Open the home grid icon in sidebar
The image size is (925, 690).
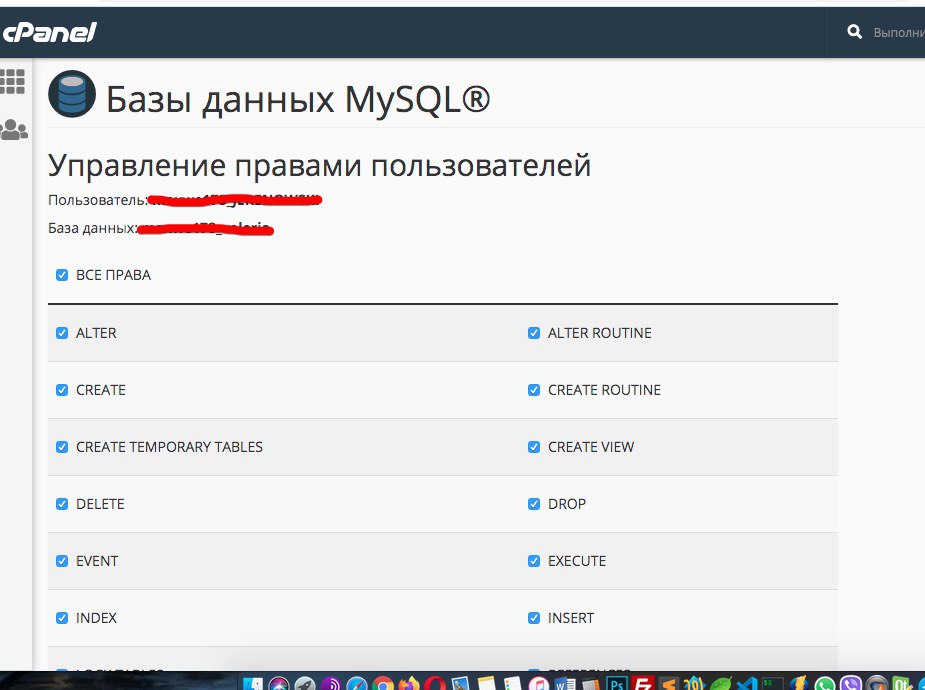coord(12,81)
